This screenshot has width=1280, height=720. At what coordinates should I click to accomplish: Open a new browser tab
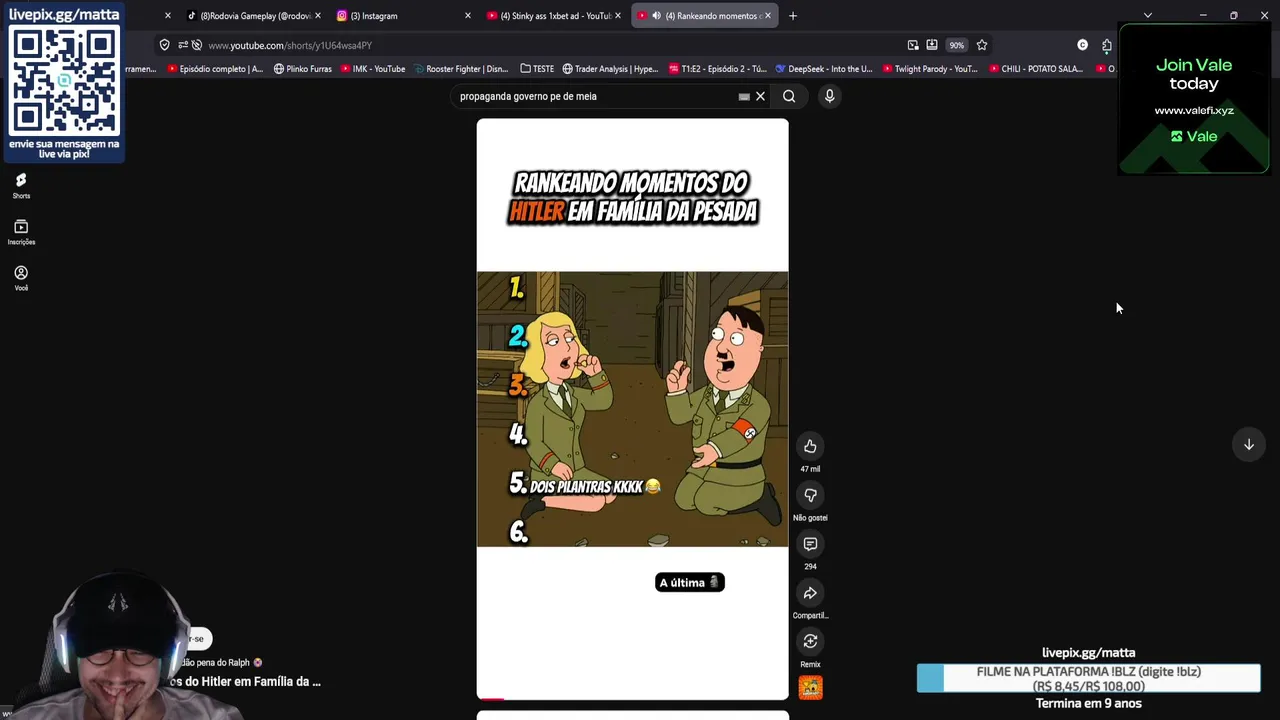tap(793, 16)
